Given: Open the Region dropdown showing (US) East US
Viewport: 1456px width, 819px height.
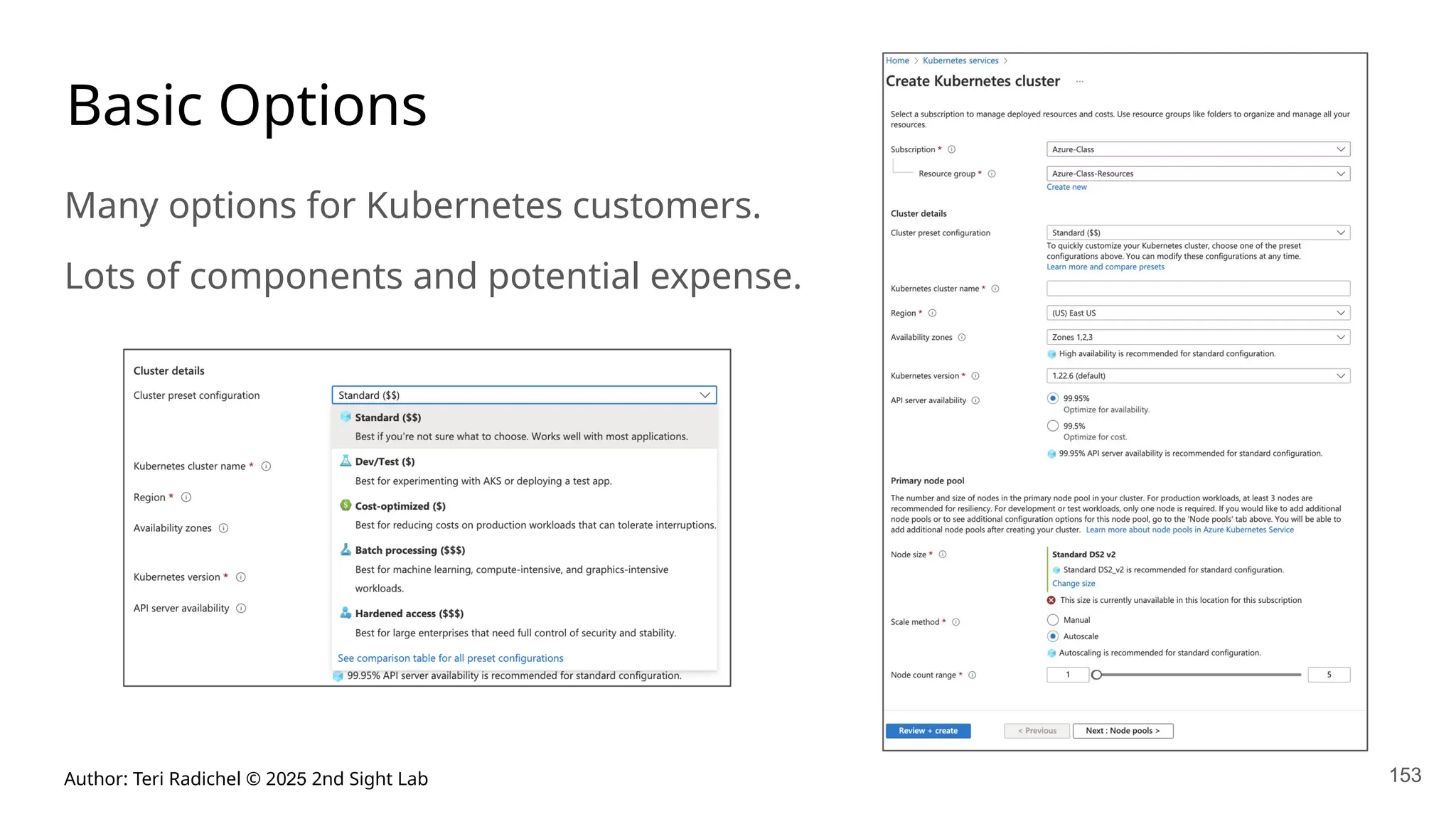Looking at the screenshot, I should point(1198,313).
